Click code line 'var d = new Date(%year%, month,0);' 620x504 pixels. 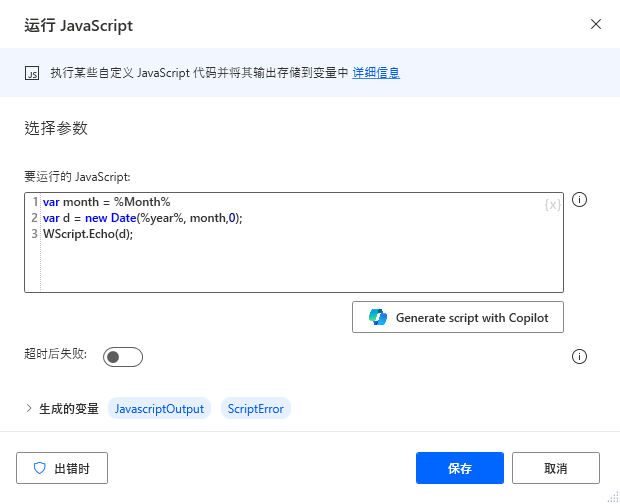click(x=143, y=218)
